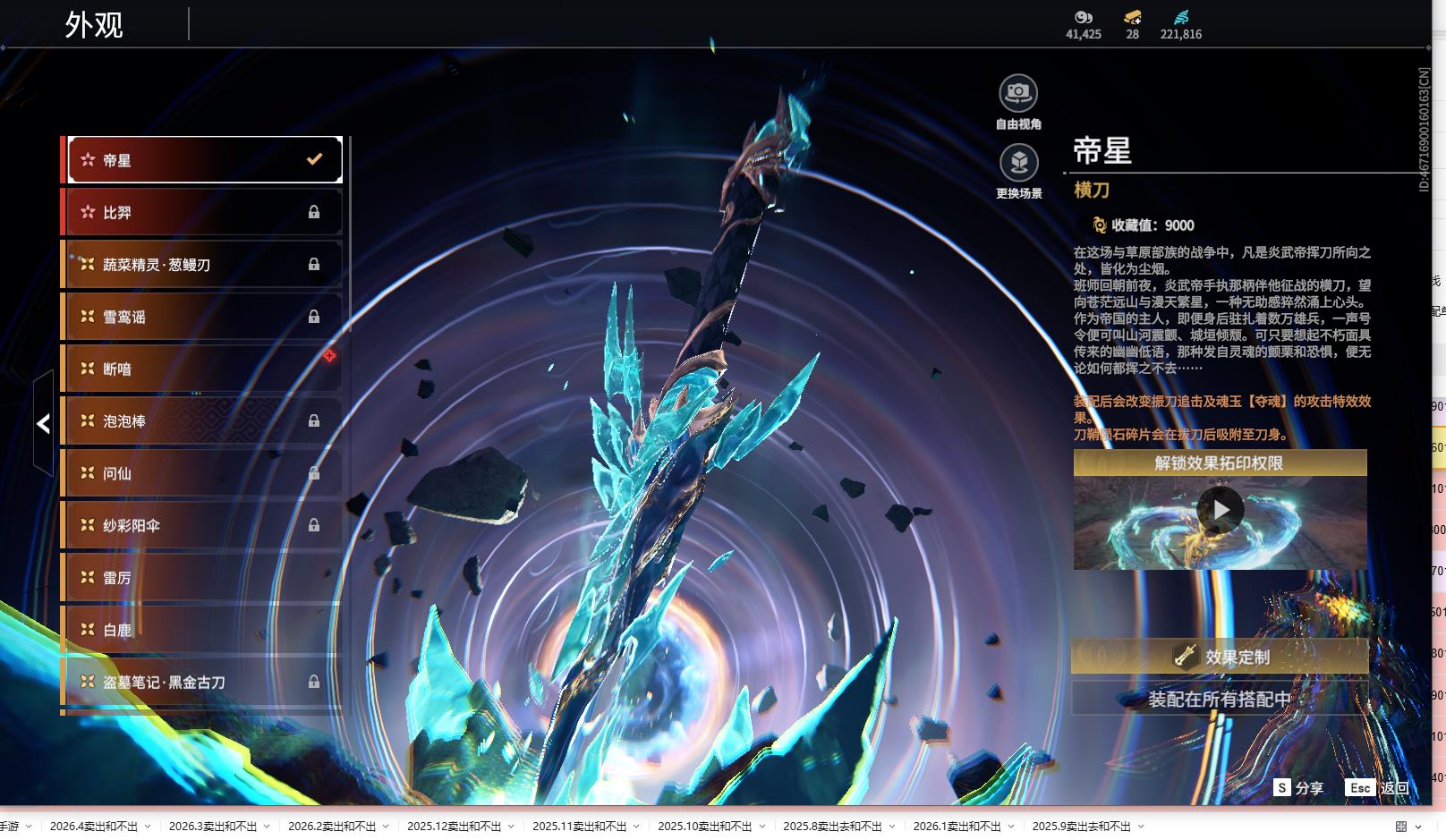
Task: Click the 自由视角 free camera icon
Action: coord(1017,93)
